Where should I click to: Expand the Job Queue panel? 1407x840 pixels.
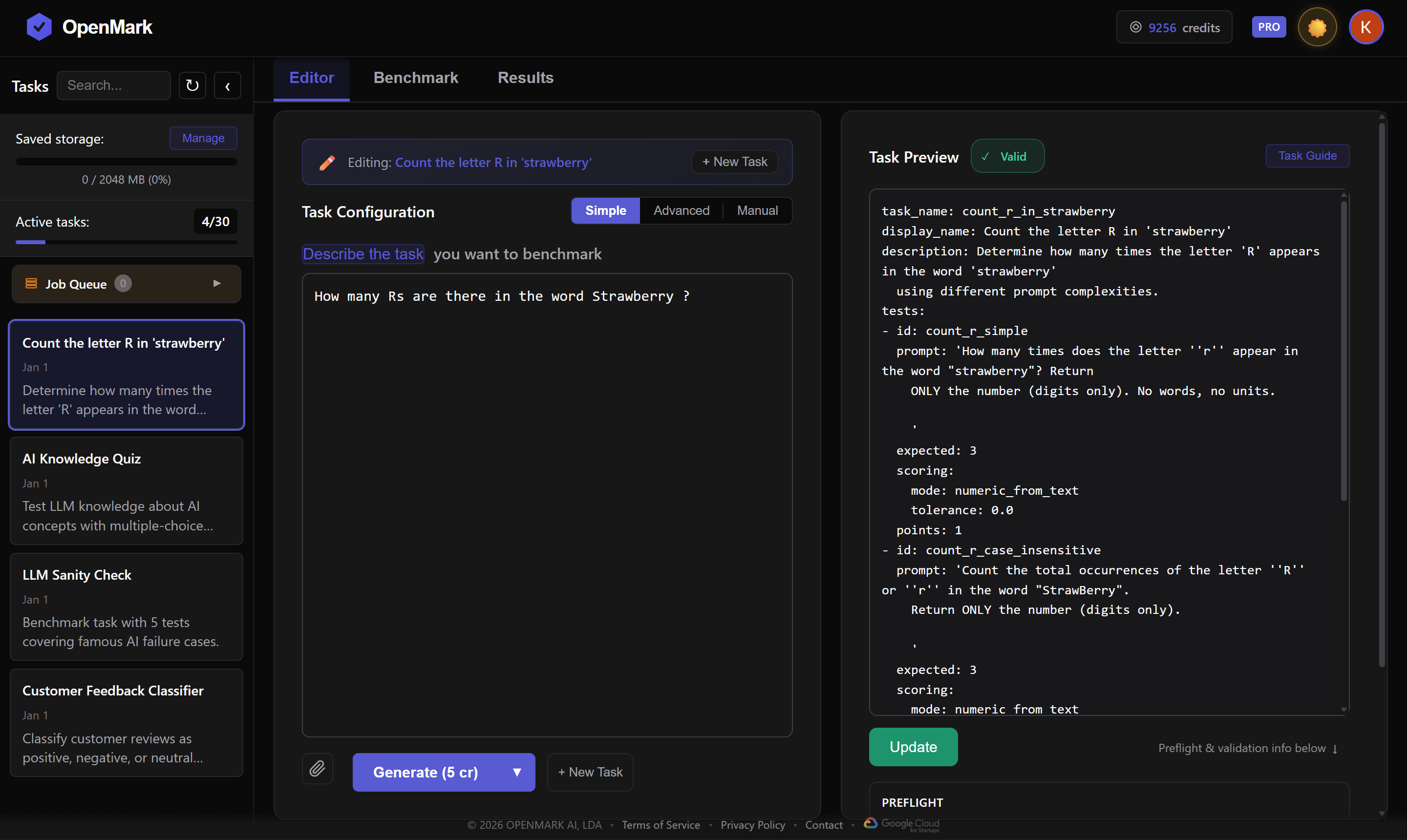pyautogui.click(x=216, y=284)
